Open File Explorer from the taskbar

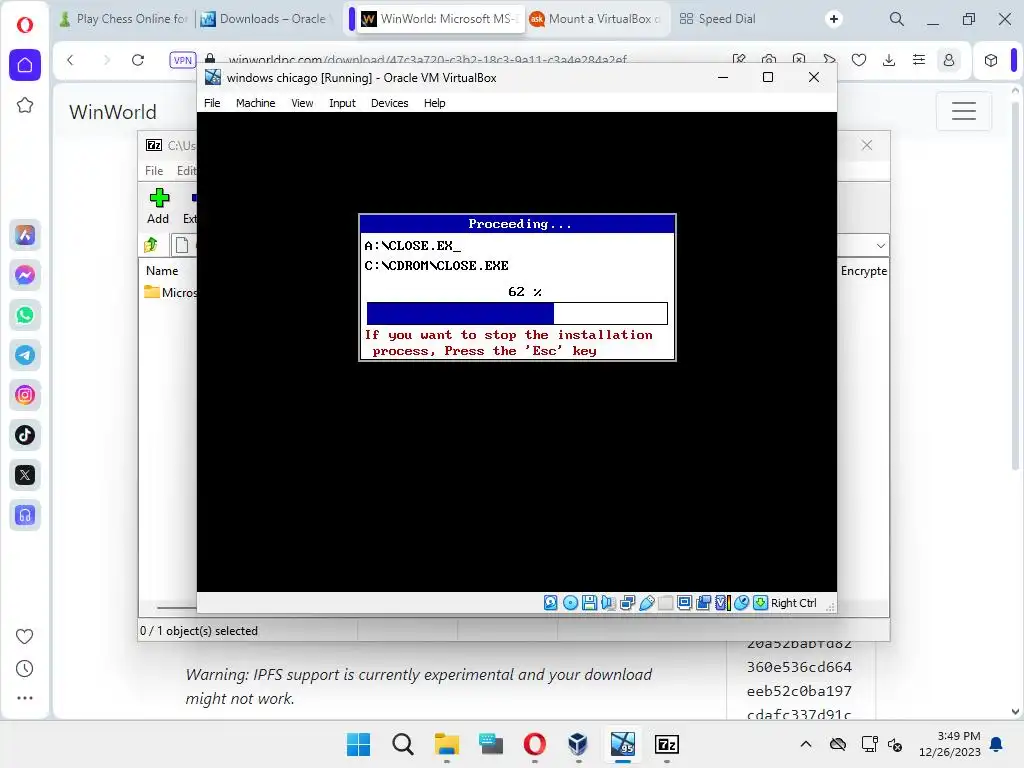click(x=447, y=744)
